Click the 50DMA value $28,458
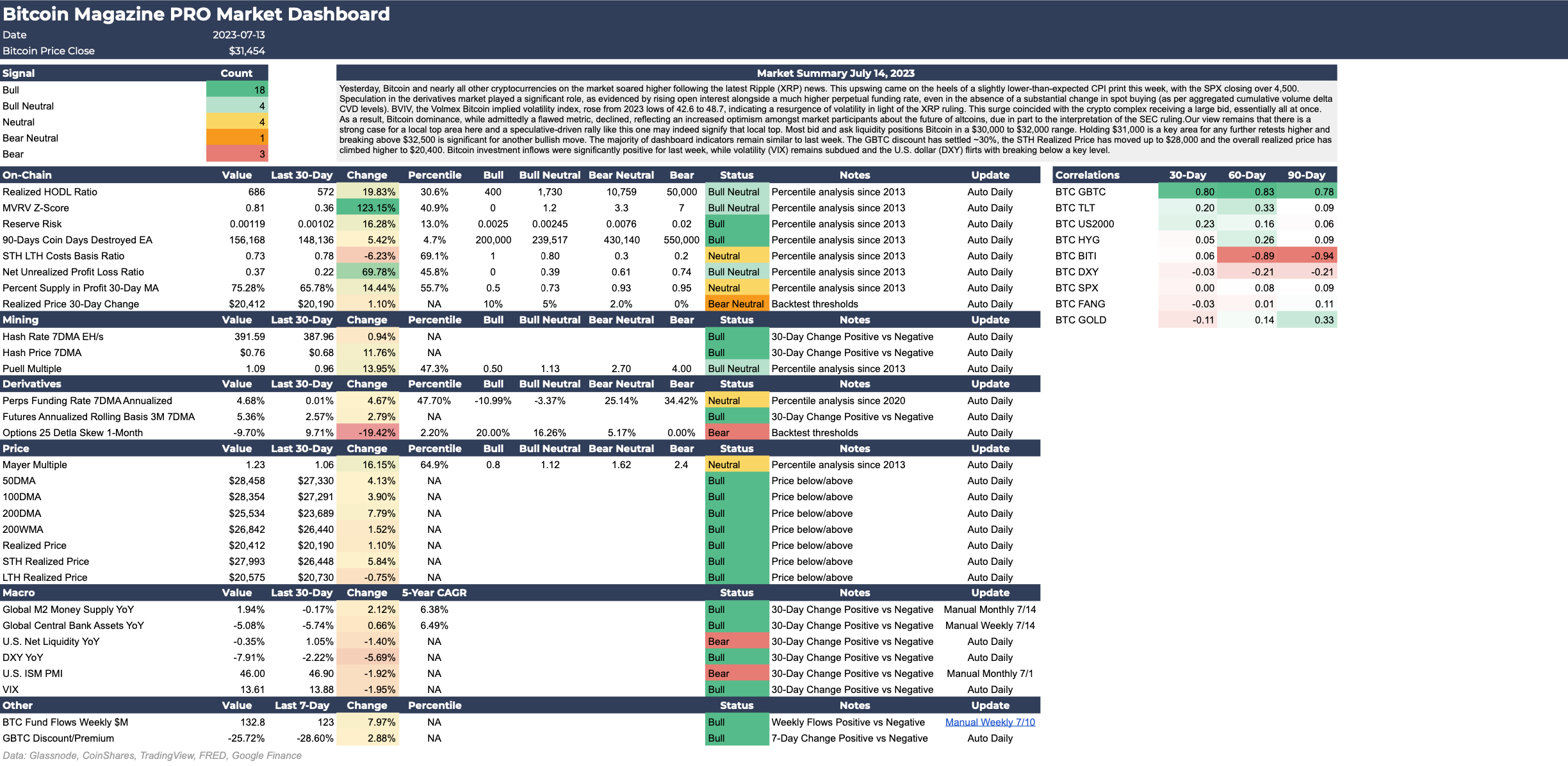 [x=247, y=480]
